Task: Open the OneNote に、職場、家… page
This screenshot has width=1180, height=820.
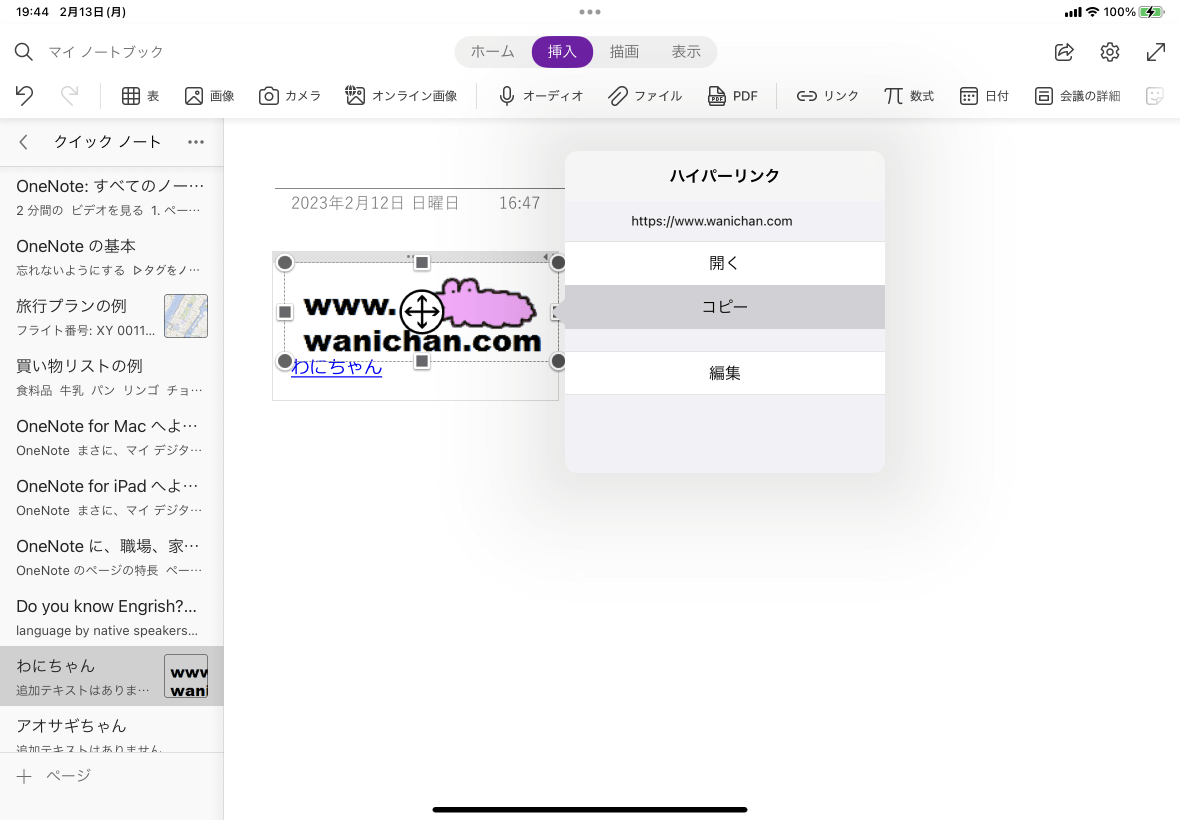Action: tap(111, 557)
